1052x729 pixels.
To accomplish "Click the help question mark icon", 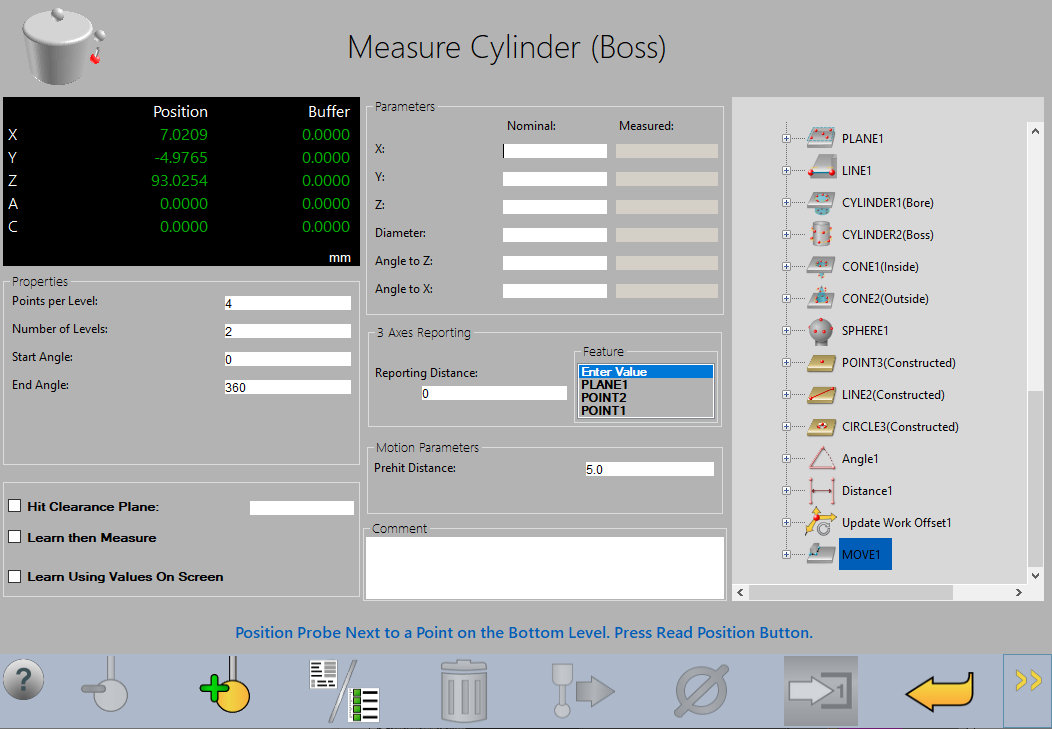I will coord(24,680).
